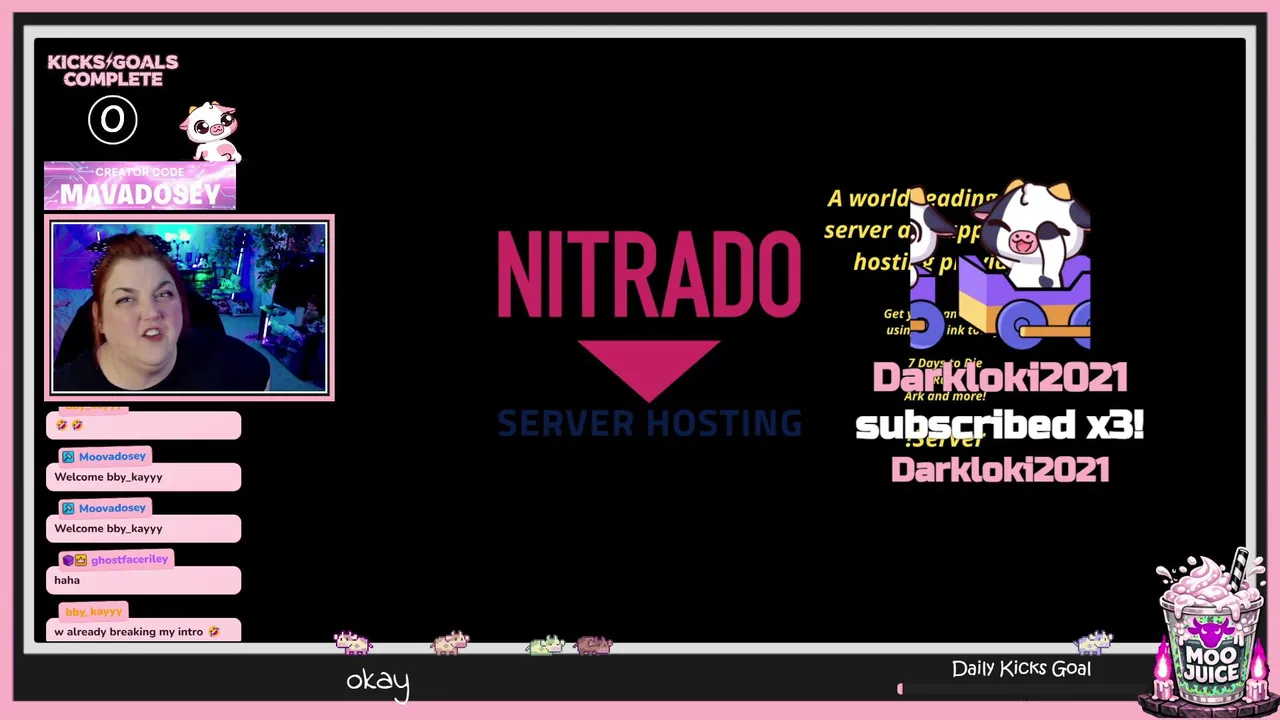Click the laughing emoji after 'breaking my intro'
The image size is (1280, 720).
click(x=214, y=632)
